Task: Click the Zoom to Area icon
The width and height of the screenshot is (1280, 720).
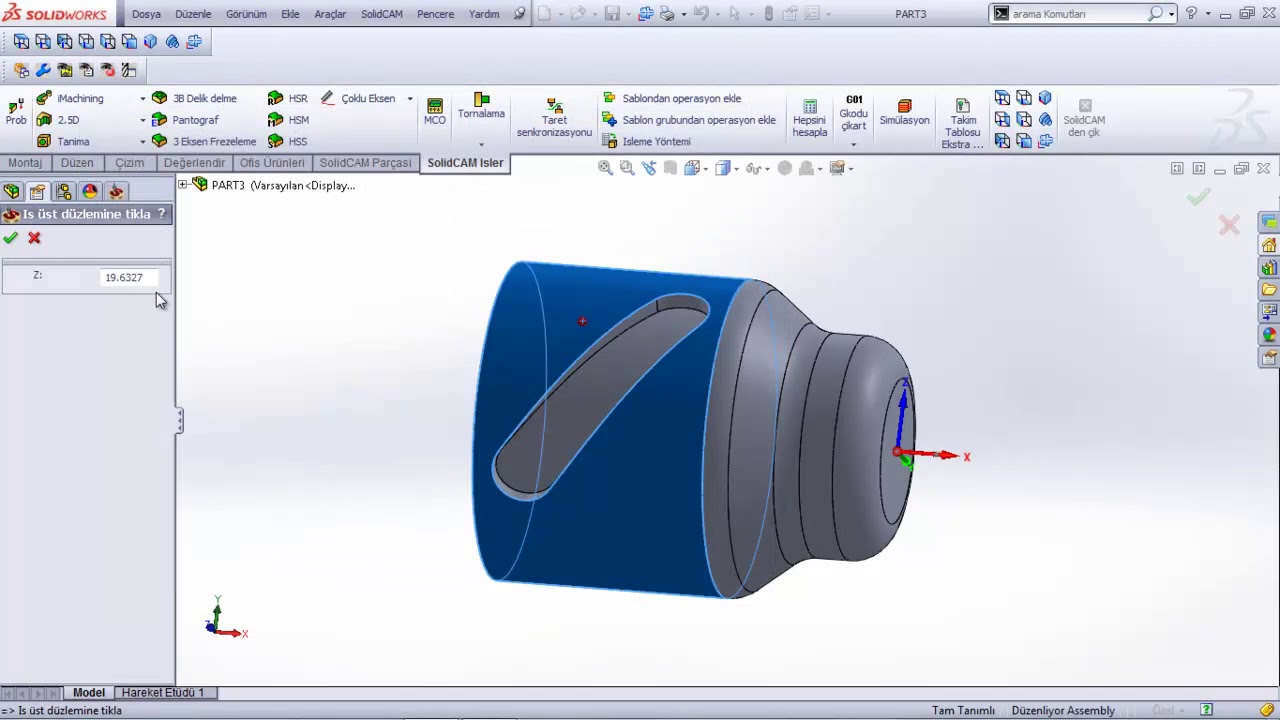Action: click(627, 168)
